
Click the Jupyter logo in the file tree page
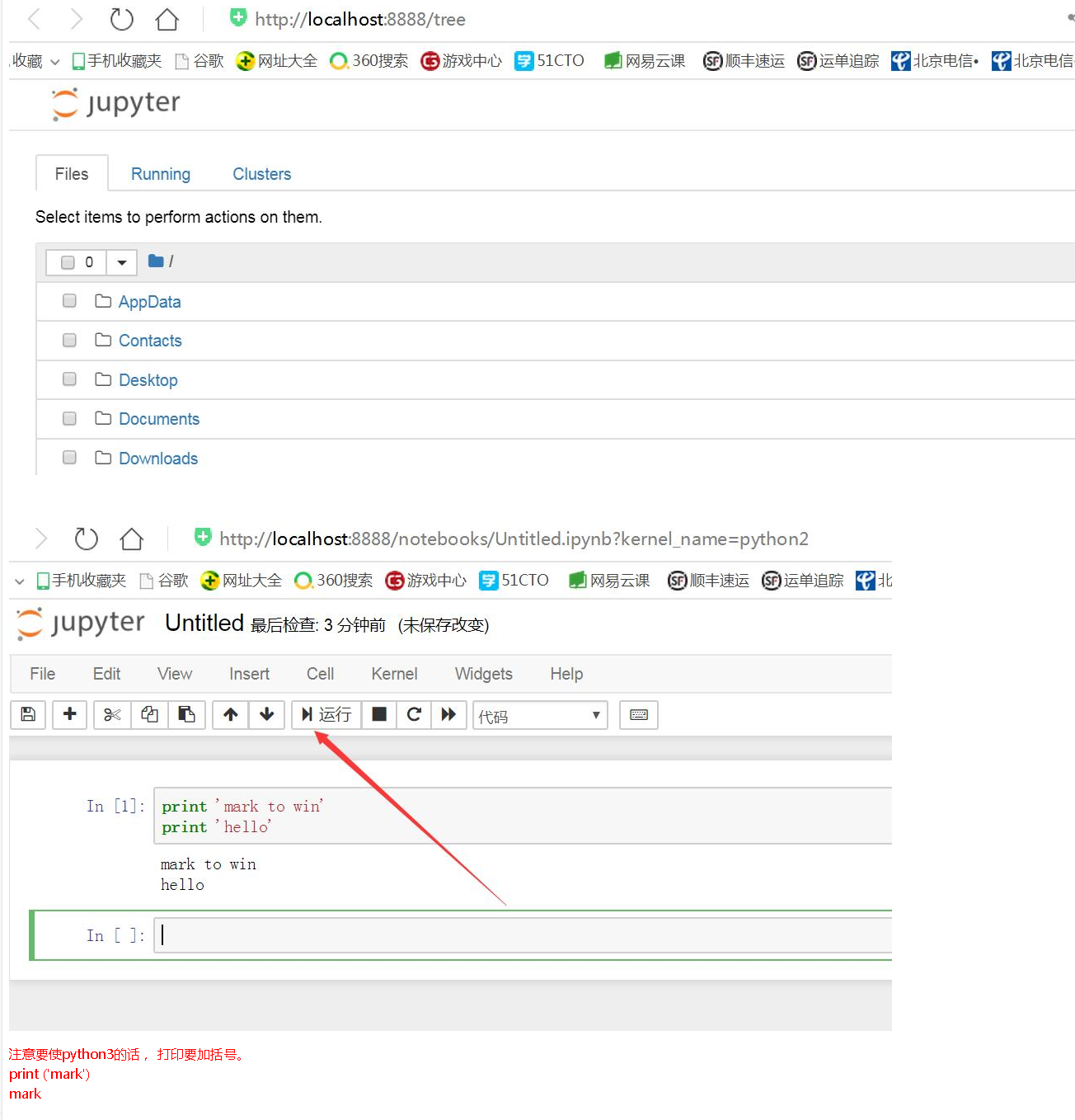point(115,104)
